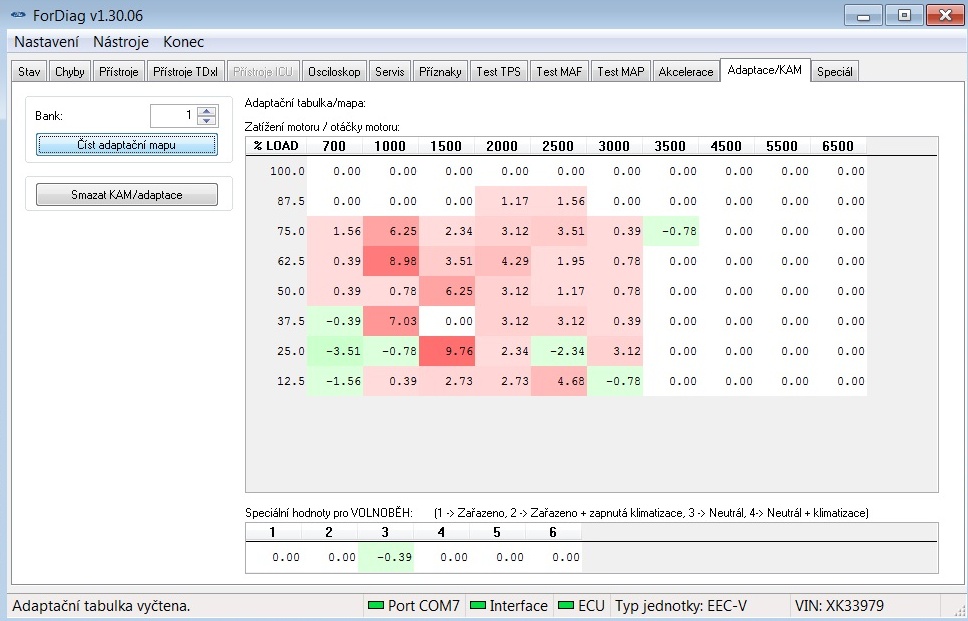Open the Test MAF tab
The image size is (968, 621).
click(559, 72)
